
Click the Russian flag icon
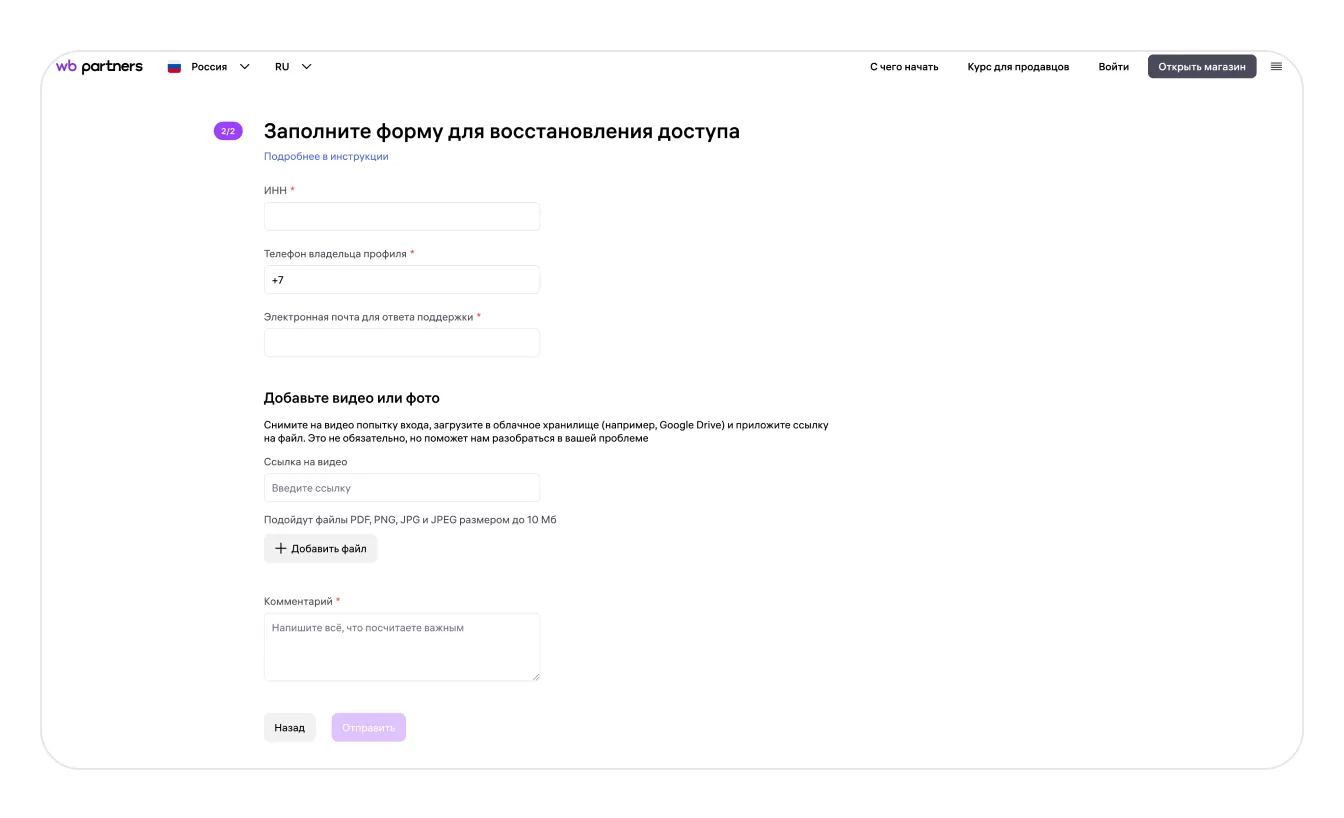point(174,67)
